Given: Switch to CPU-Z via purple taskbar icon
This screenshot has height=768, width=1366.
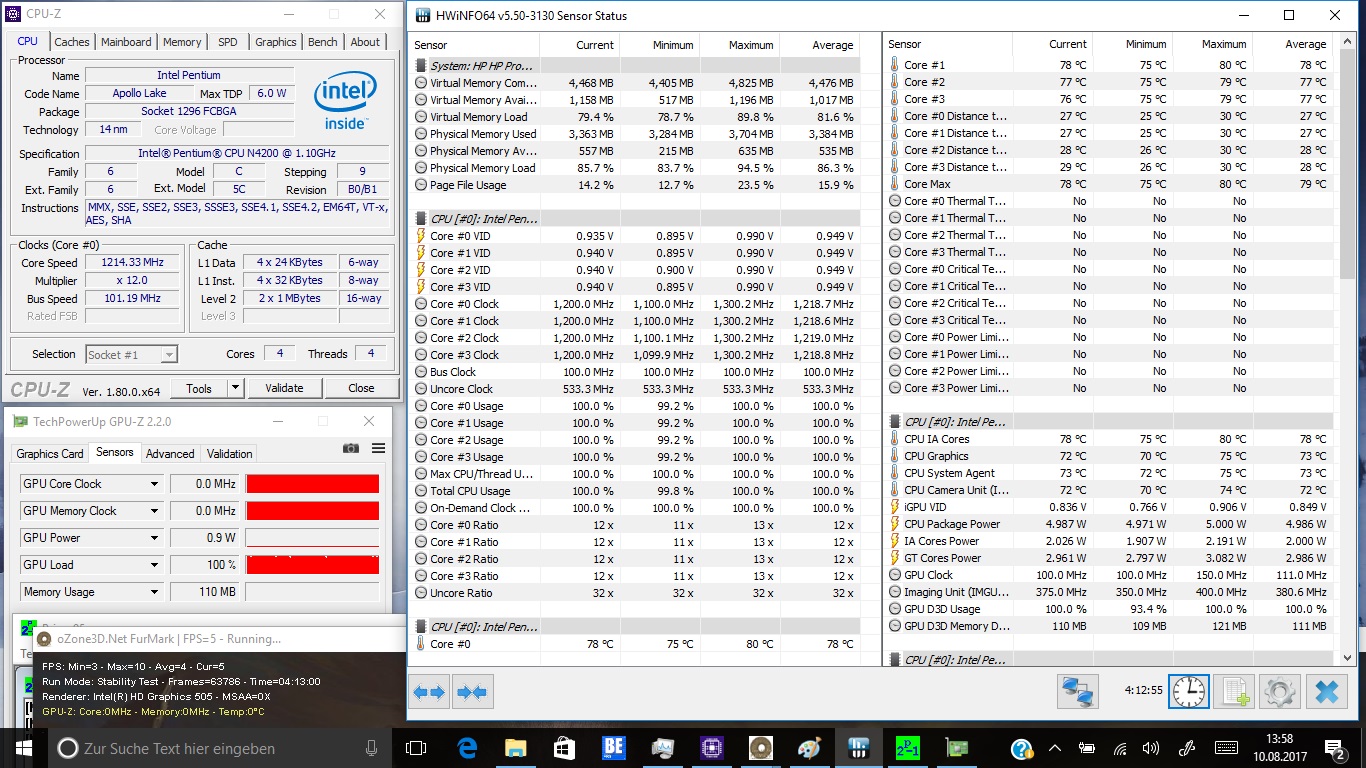Looking at the screenshot, I should [711, 748].
